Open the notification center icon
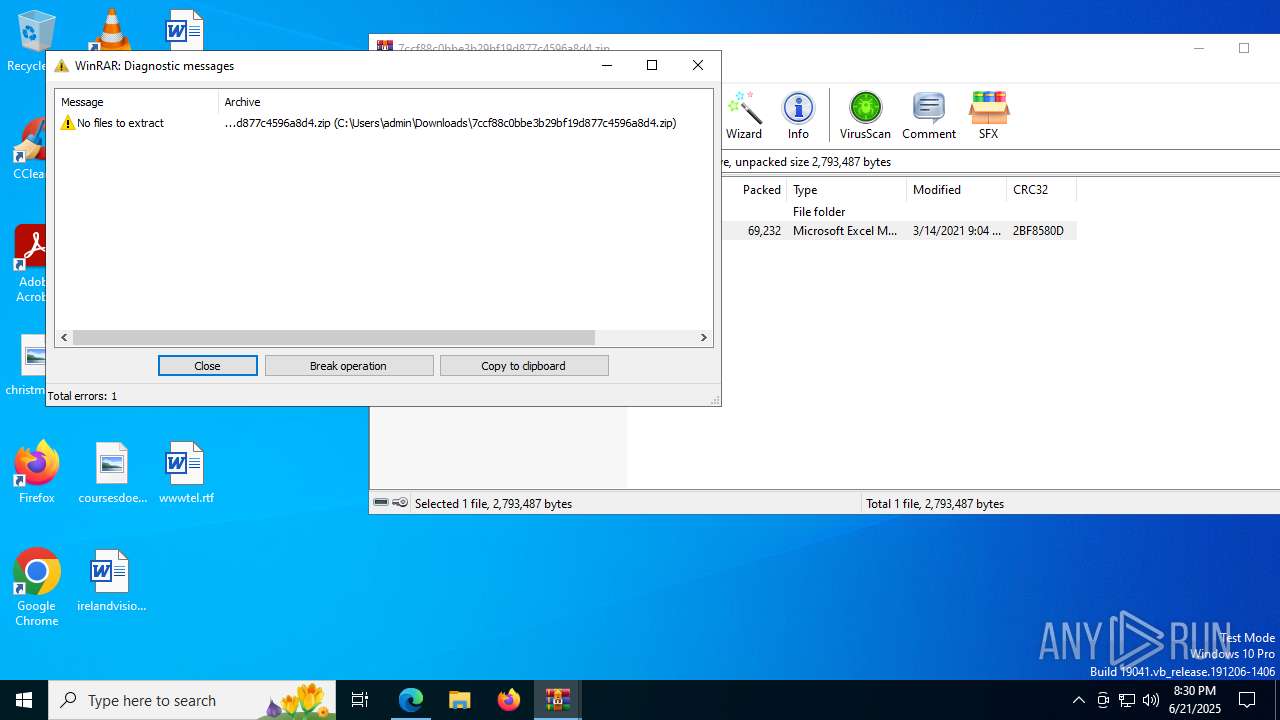 (x=1247, y=700)
